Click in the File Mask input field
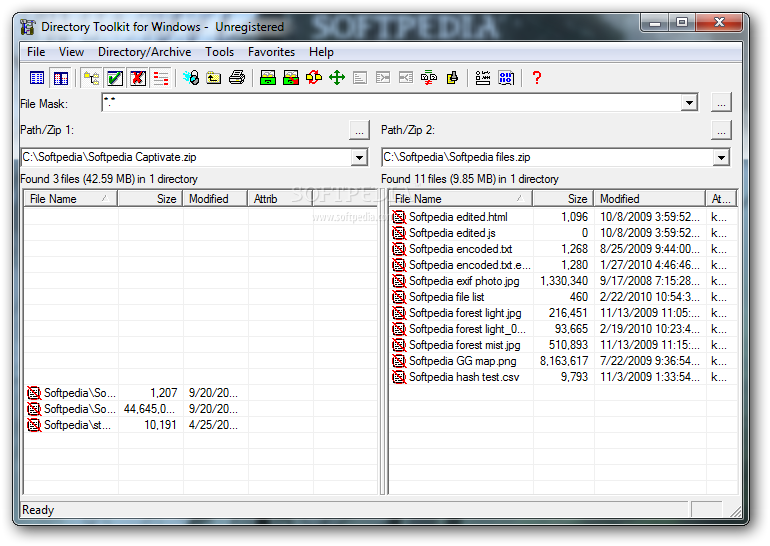Screen dimensions: 770x546 [391, 103]
